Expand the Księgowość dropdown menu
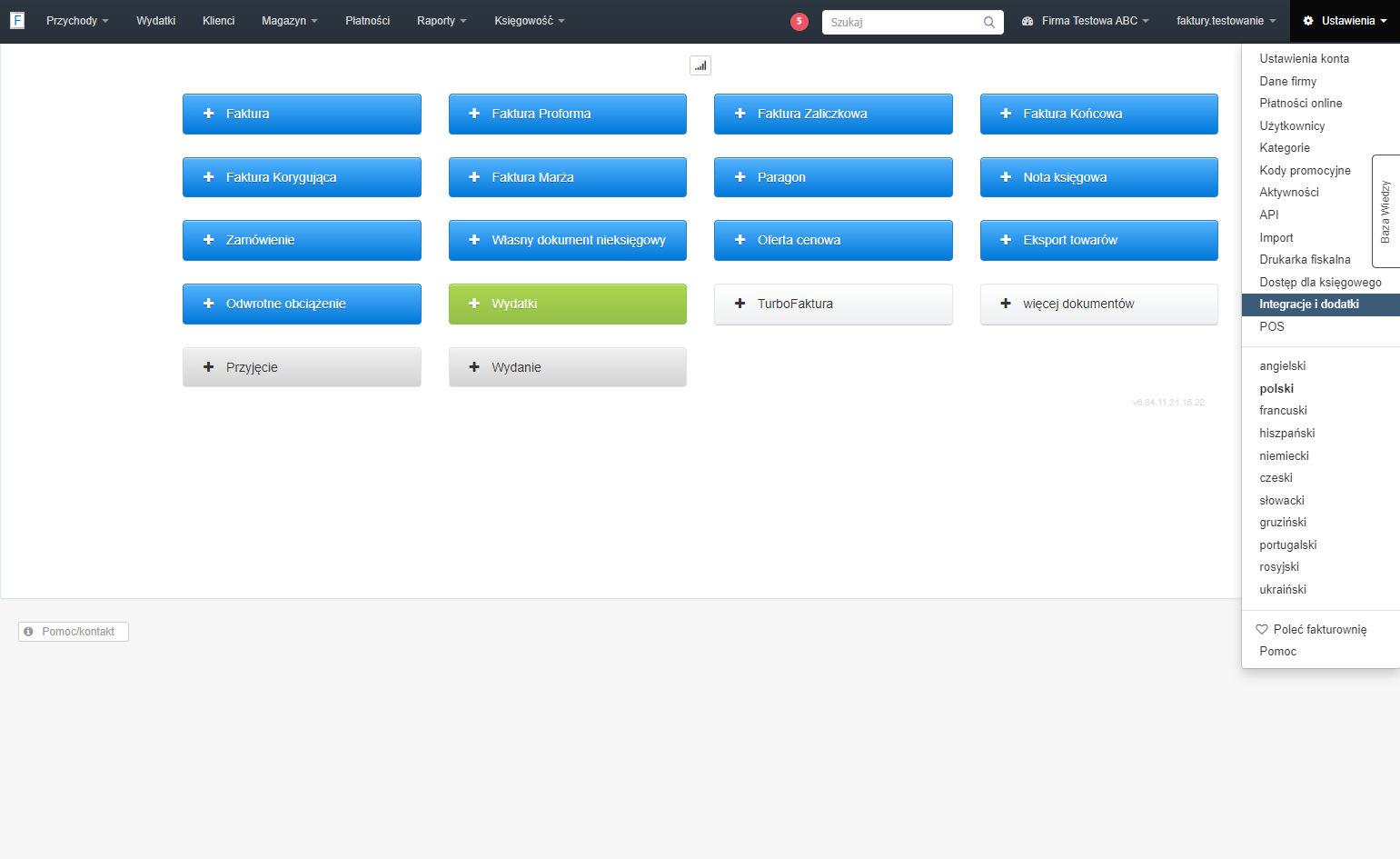Viewport: 1400px width, 859px height. coord(530,21)
